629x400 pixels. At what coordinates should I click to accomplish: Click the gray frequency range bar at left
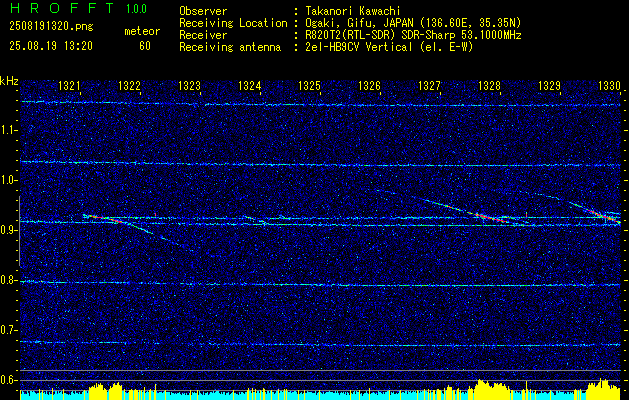[x=19, y=231]
